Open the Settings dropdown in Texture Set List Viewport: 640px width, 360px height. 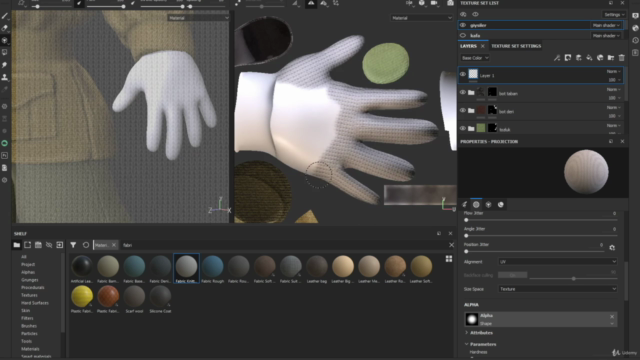click(614, 15)
